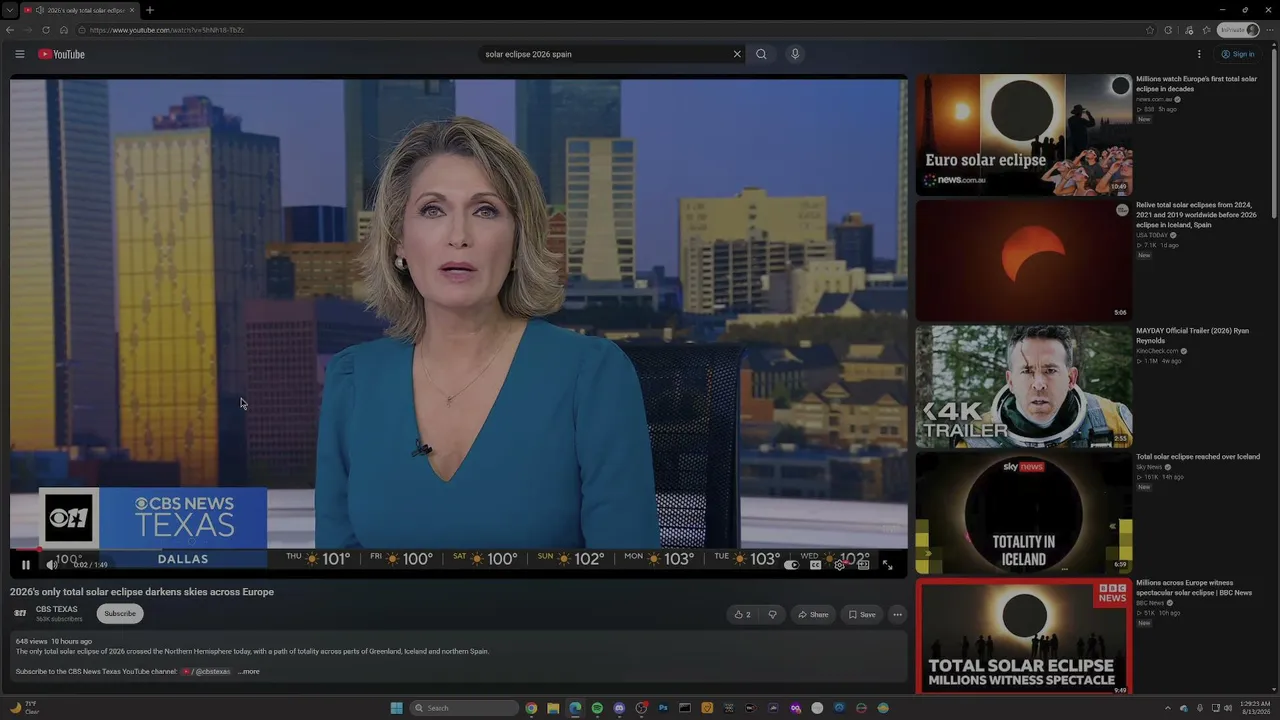The height and width of the screenshot is (720, 1280).
Task: Open Spotify from taskbar
Action: pos(597,708)
